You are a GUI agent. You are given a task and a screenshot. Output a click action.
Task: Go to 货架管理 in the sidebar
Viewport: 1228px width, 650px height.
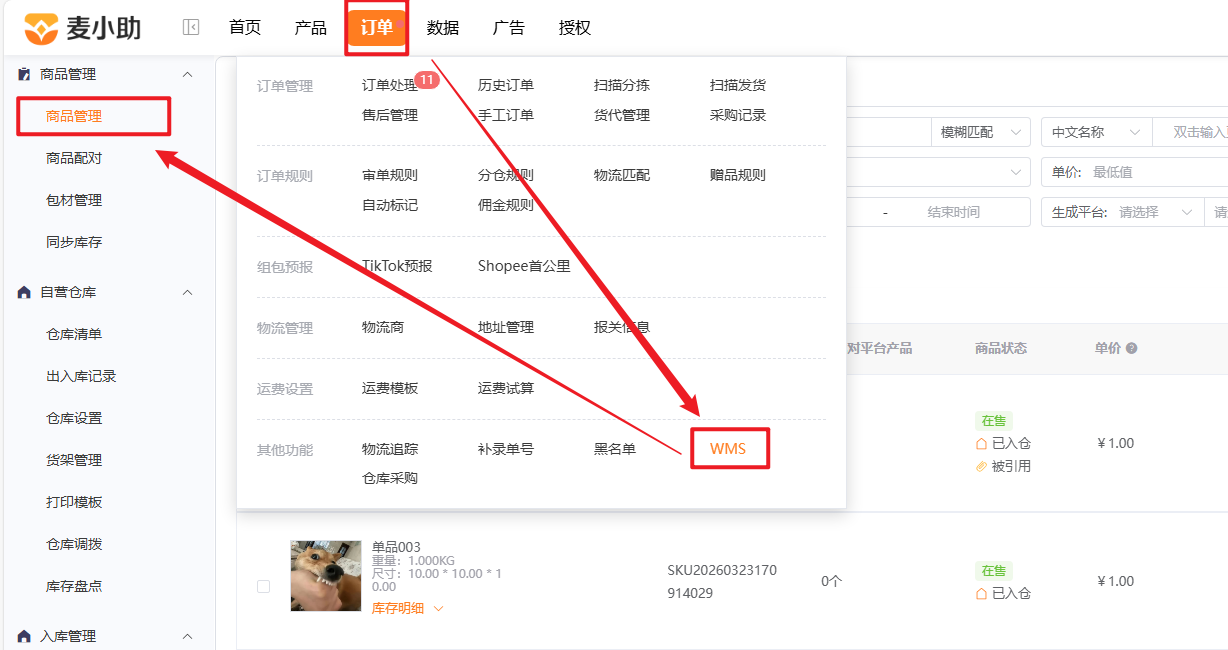(x=74, y=460)
